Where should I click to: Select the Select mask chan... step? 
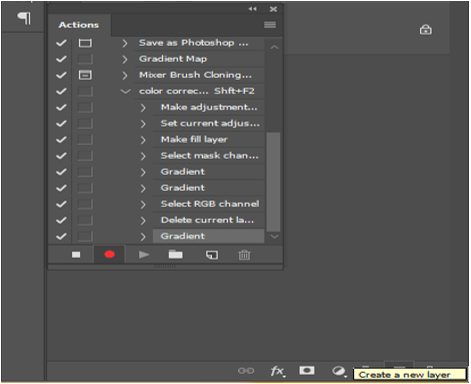(x=209, y=156)
